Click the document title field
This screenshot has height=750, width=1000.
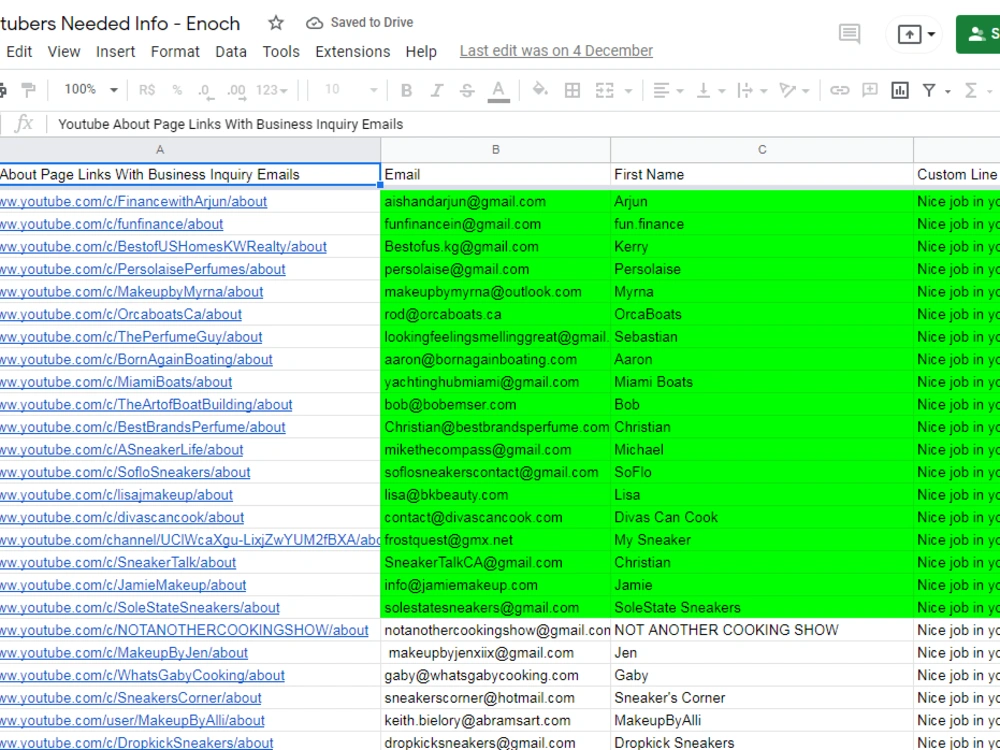point(121,24)
